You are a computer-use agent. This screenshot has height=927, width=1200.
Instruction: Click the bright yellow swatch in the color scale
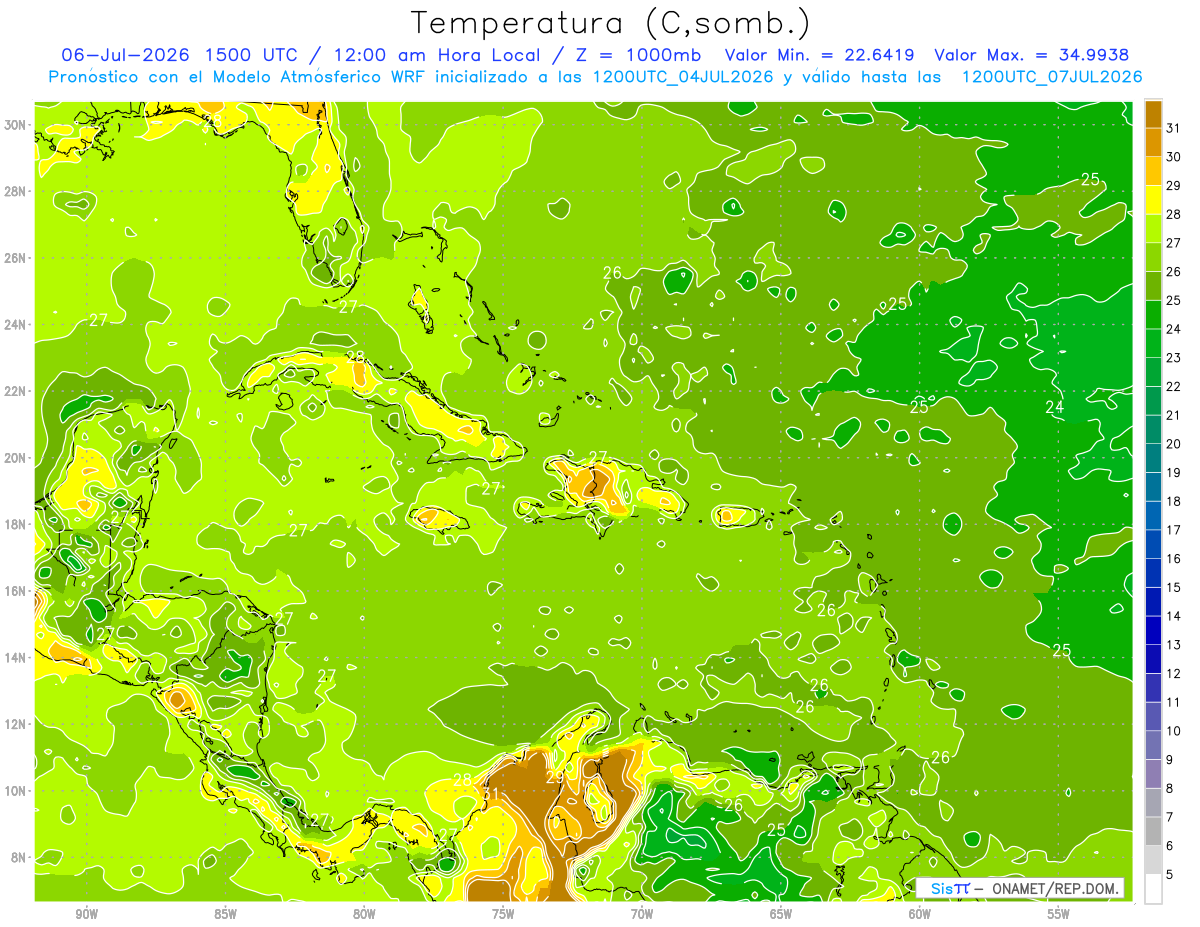(1153, 200)
